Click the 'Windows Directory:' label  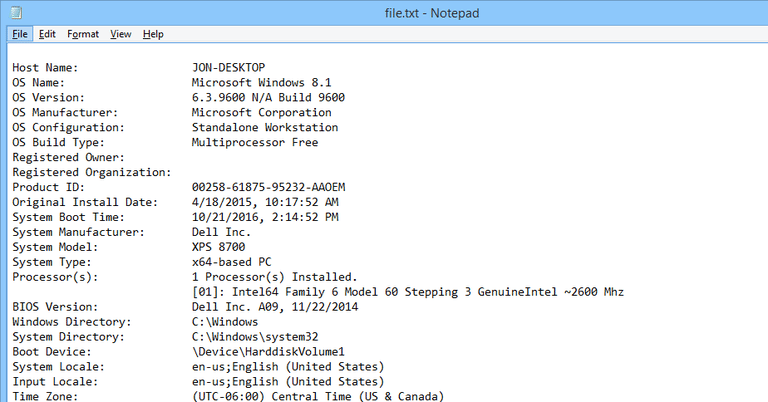[x=72, y=322]
